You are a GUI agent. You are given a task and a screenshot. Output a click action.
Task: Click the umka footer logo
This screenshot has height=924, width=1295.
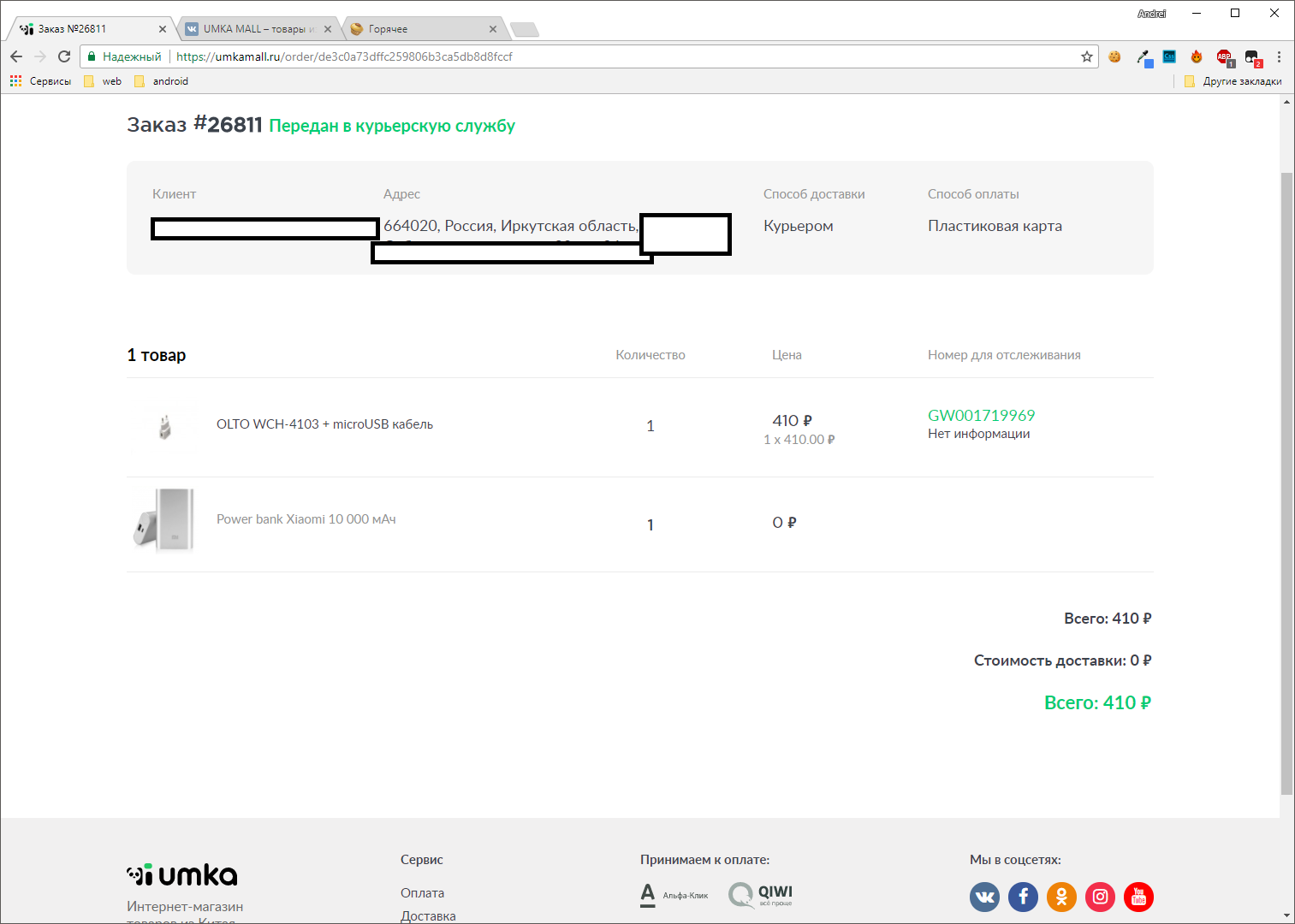182,874
